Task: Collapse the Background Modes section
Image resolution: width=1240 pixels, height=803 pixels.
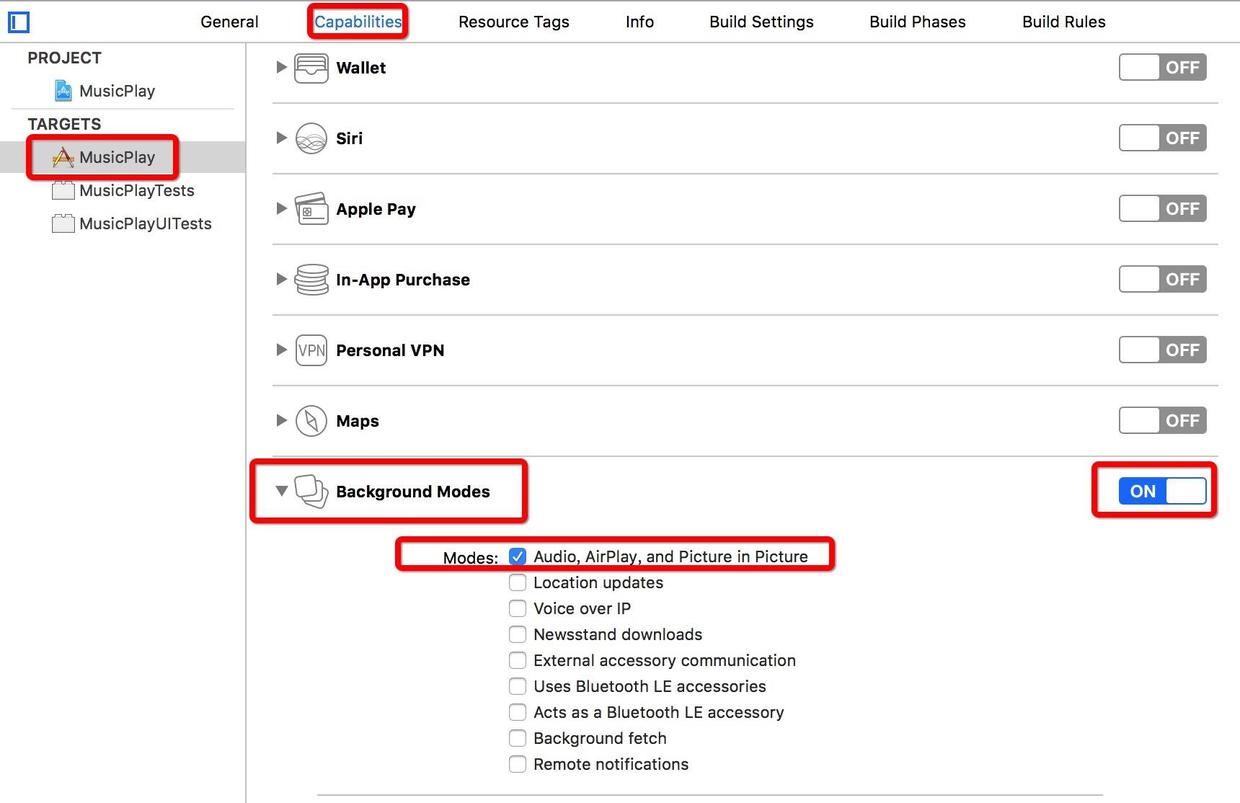Action: [x=282, y=491]
